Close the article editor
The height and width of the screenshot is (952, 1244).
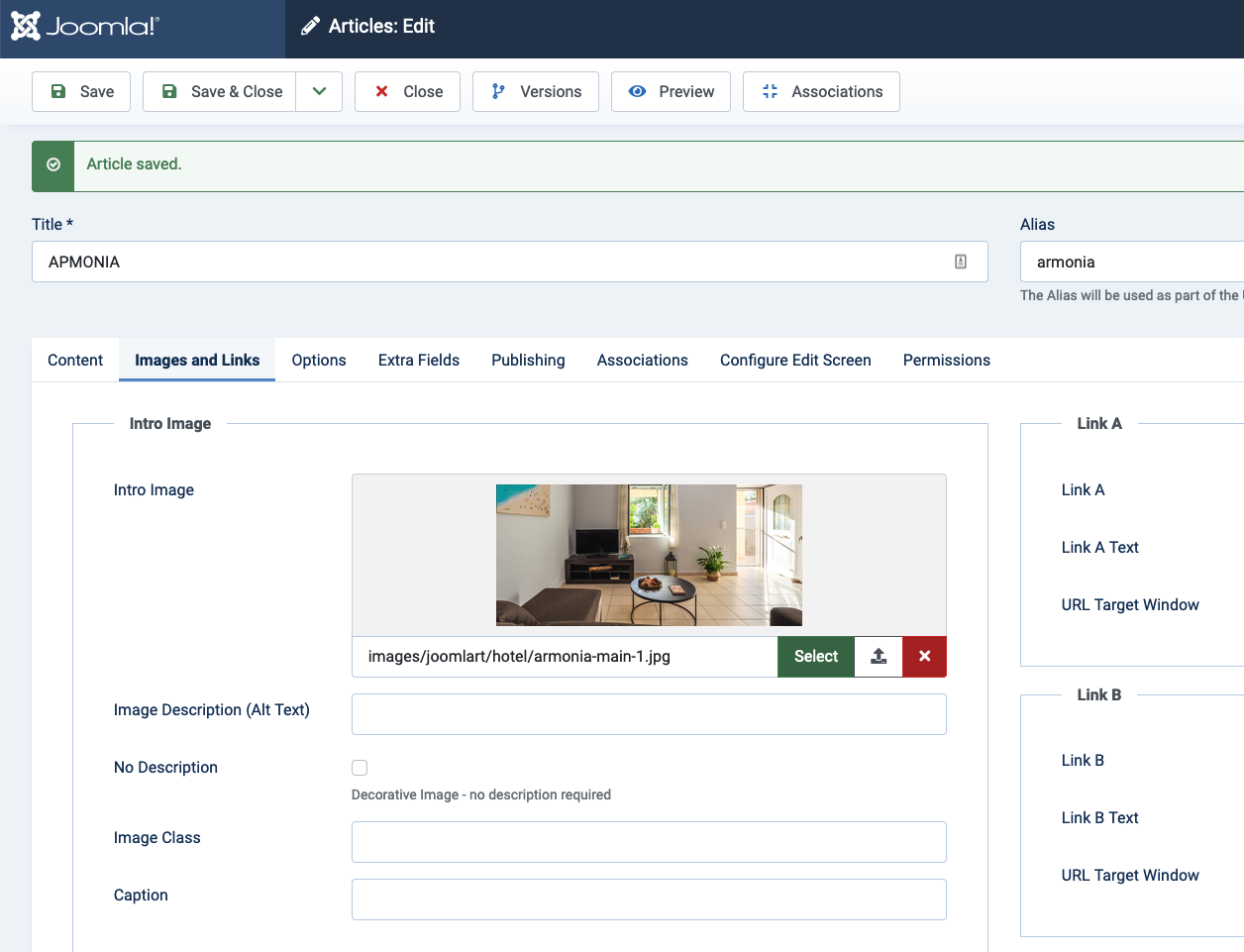coord(407,92)
